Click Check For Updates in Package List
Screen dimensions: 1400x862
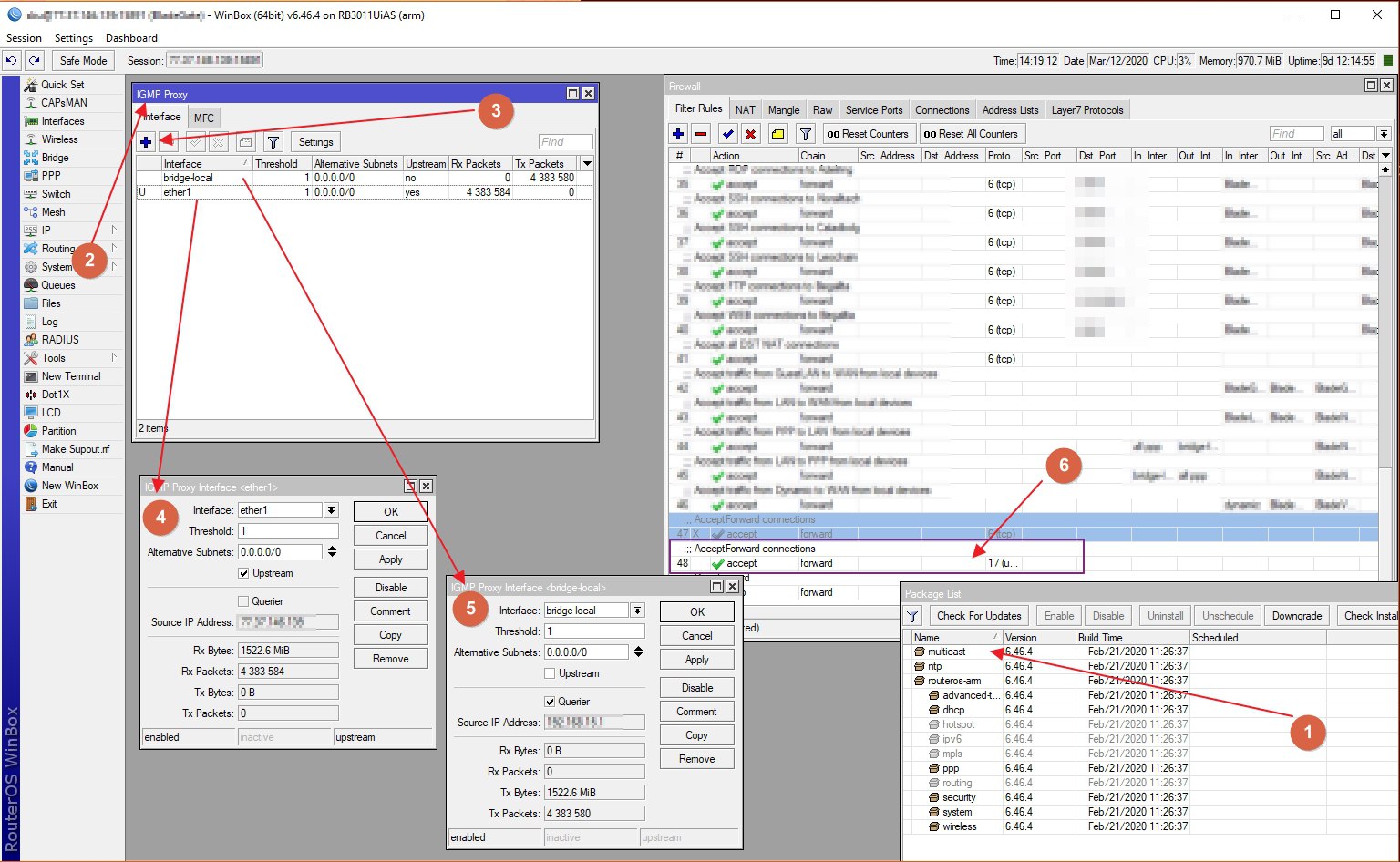tap(979, 616)
